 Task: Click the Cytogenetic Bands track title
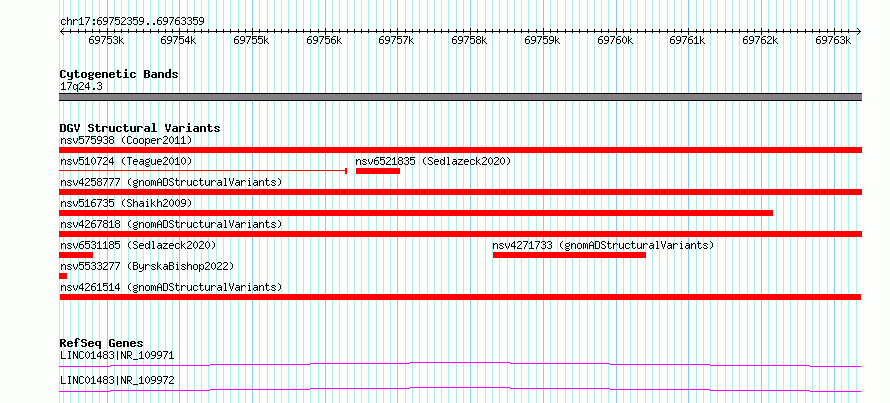point(119,74)
